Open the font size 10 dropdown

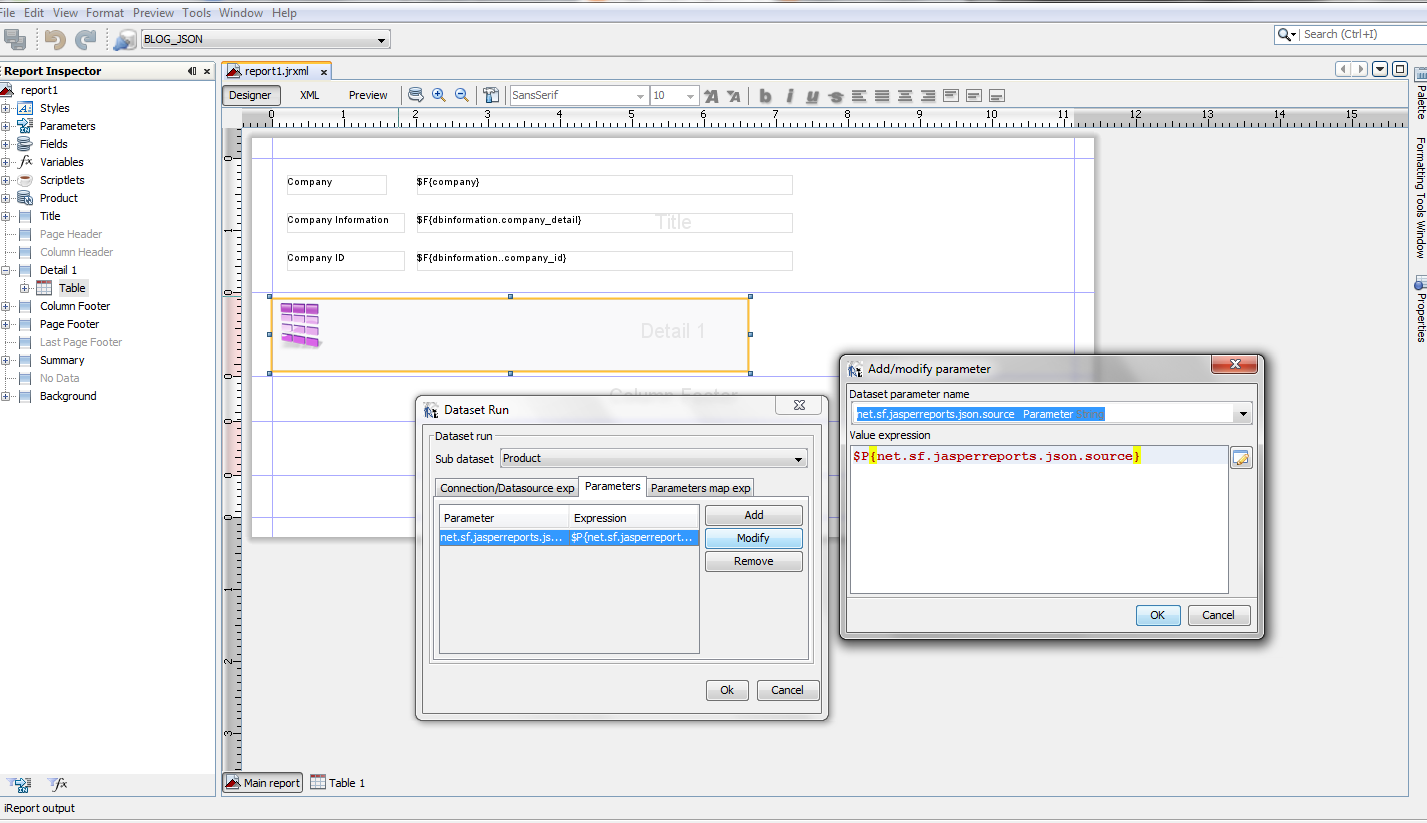pyautogui.click(x=690, y=96)
